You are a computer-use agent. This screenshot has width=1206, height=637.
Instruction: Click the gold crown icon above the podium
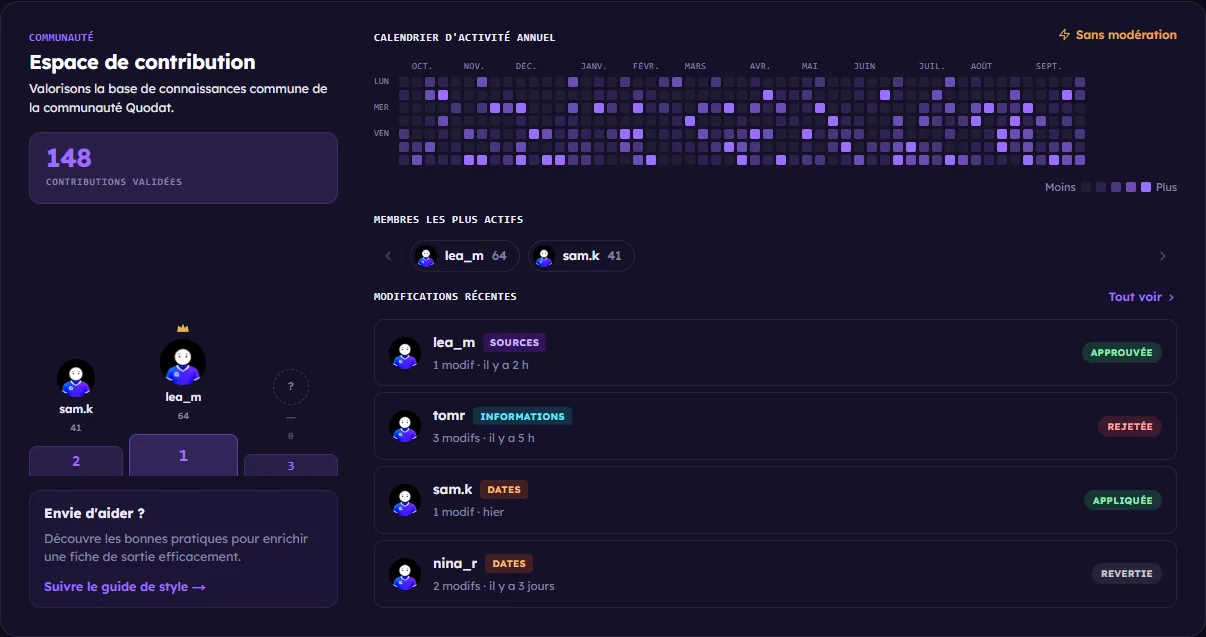(183, 328)
